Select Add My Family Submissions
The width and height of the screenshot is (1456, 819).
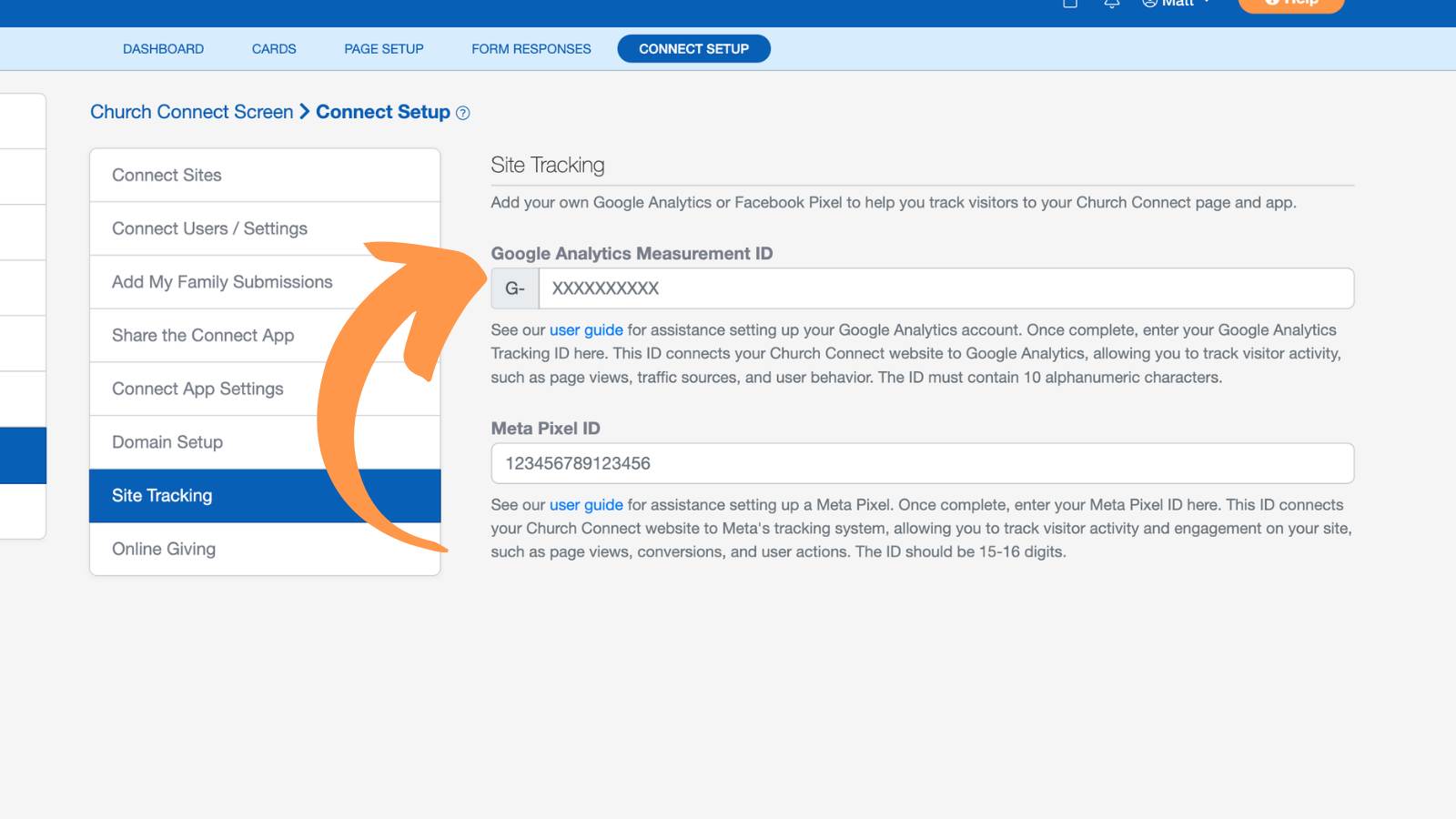tap(265, 282)
